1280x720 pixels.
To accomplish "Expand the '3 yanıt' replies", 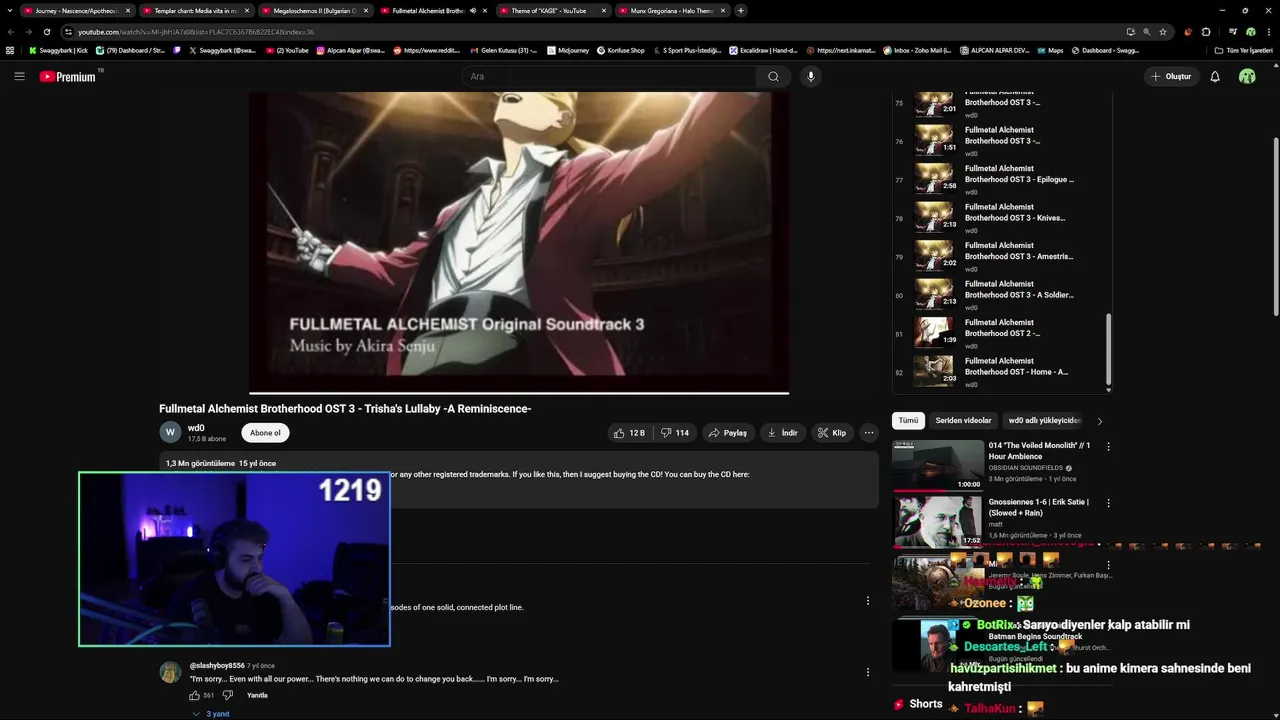I will click(x=212, y=714).
